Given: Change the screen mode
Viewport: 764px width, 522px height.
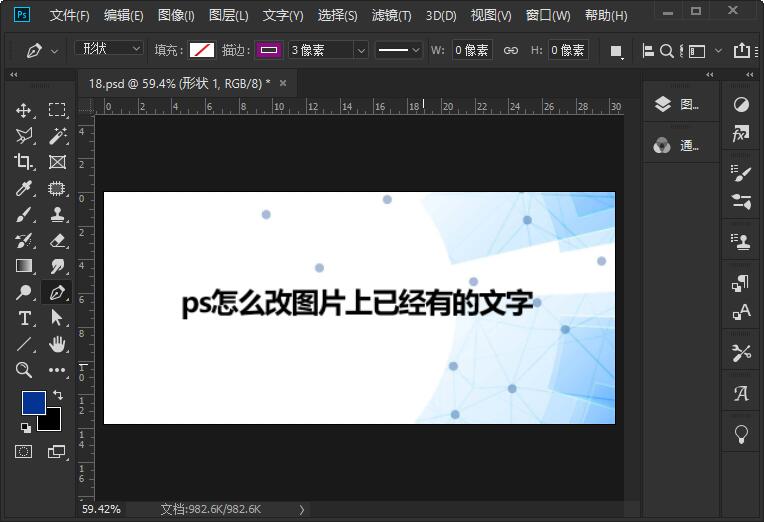Looking at the screenshot, I should pos(57,452).
